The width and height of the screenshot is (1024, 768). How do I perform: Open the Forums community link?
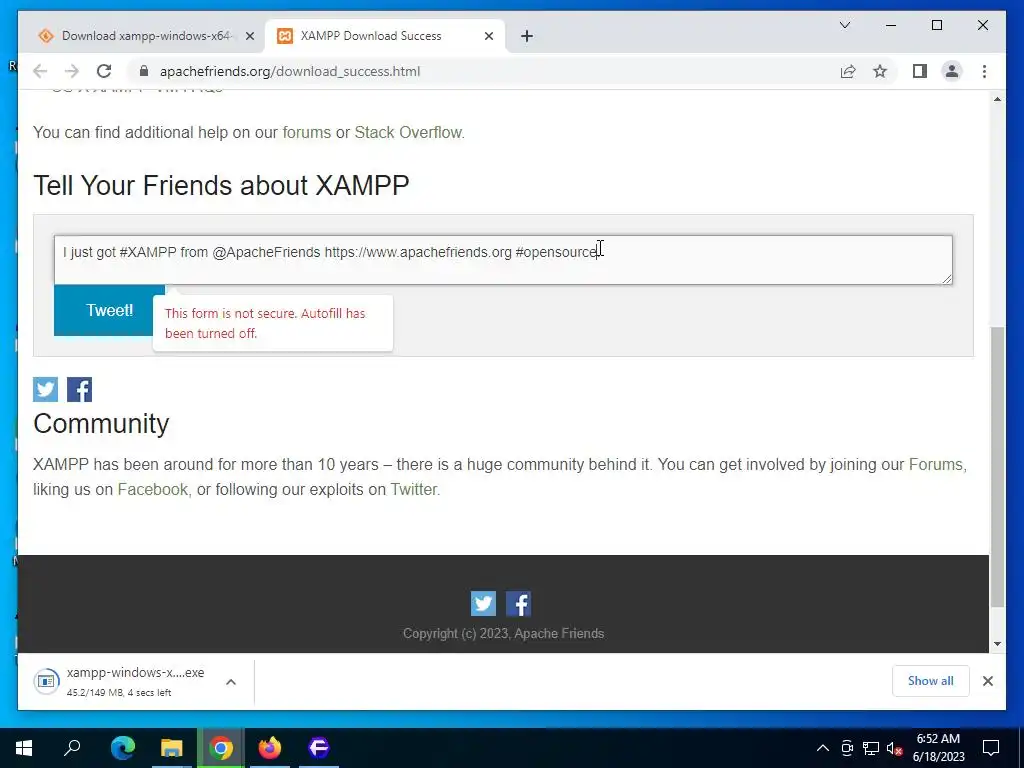(x=936, y=464)
